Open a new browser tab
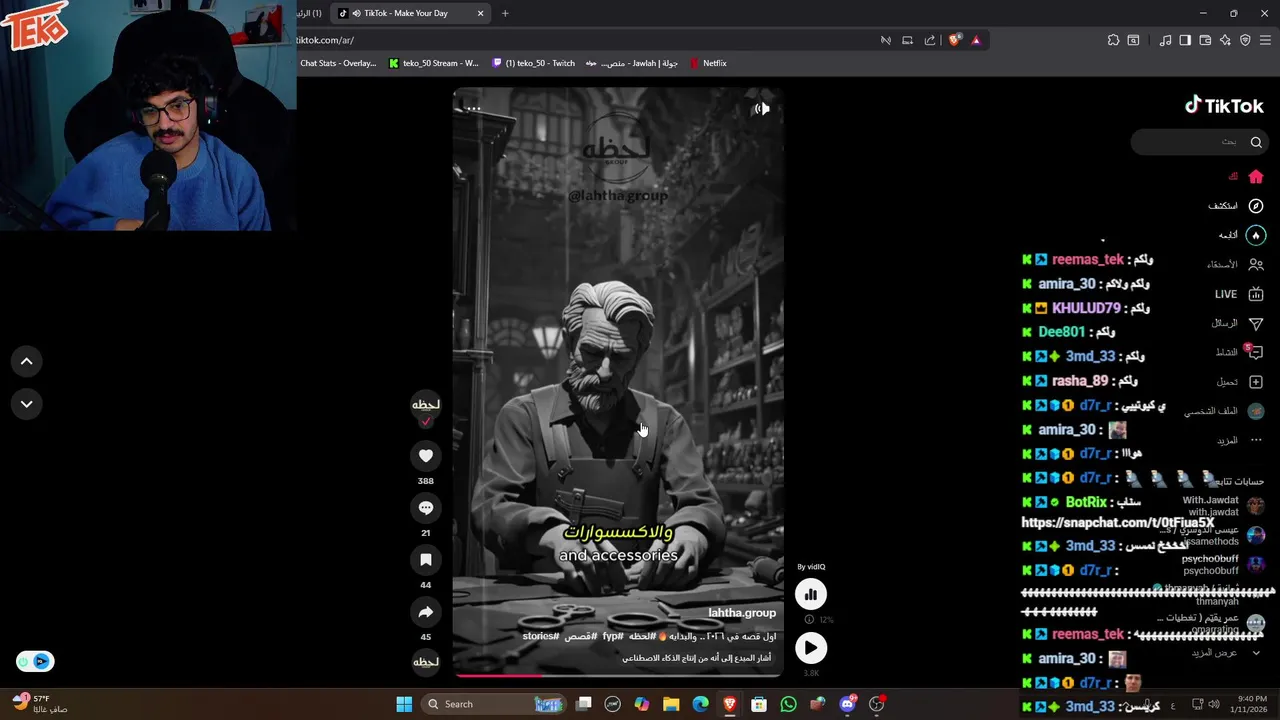Viewport: 1280px width, 720px height. 505,13
